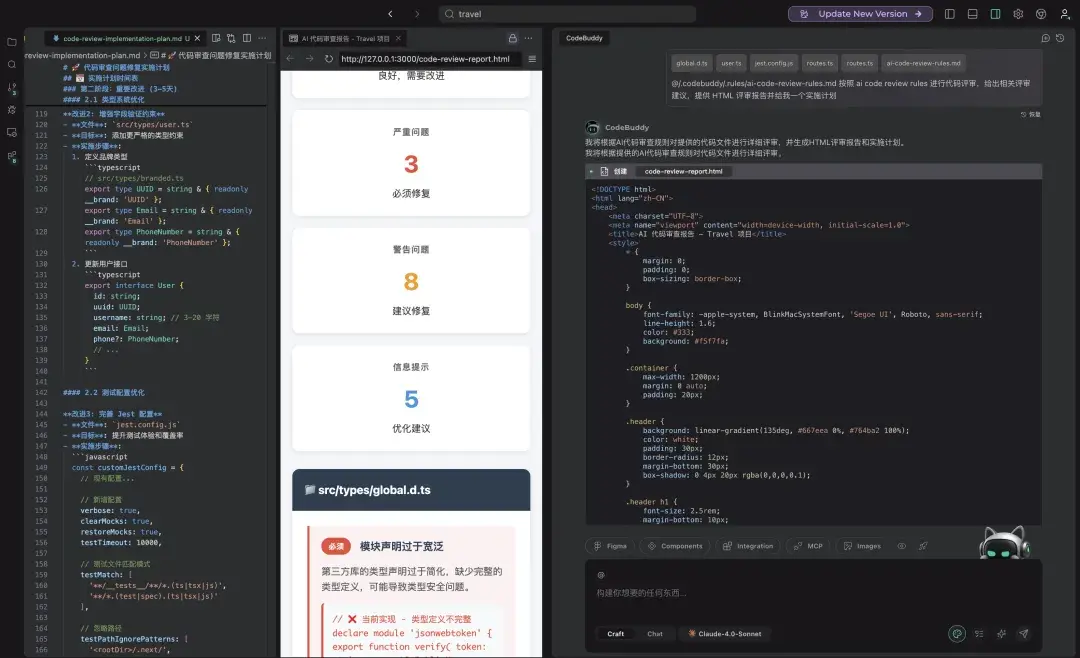Open markdown preview for the implementation plan

[217, 38]
